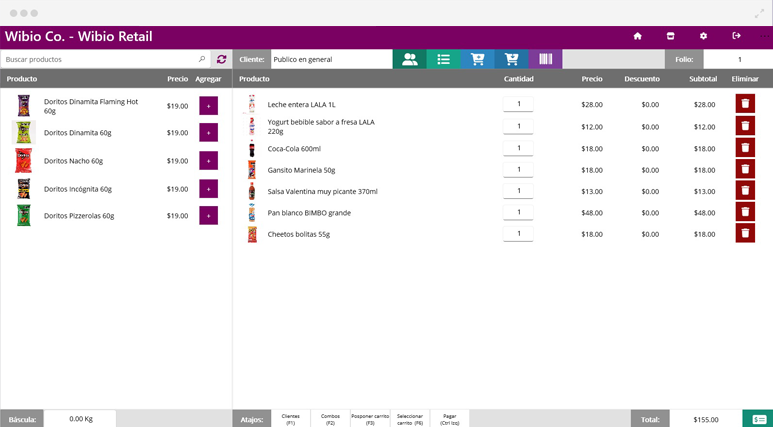Click the dark blue cart button
The width and height of the screenshot is (773, 430).
[511, 59]
